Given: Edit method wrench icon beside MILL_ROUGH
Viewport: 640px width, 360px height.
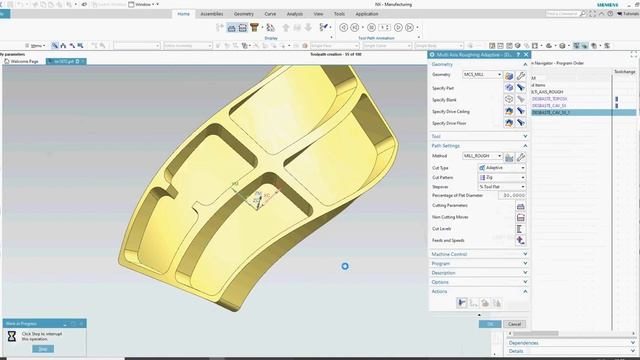Looking at the screenshot, I should pyautogui.click(x=520, y=157).
